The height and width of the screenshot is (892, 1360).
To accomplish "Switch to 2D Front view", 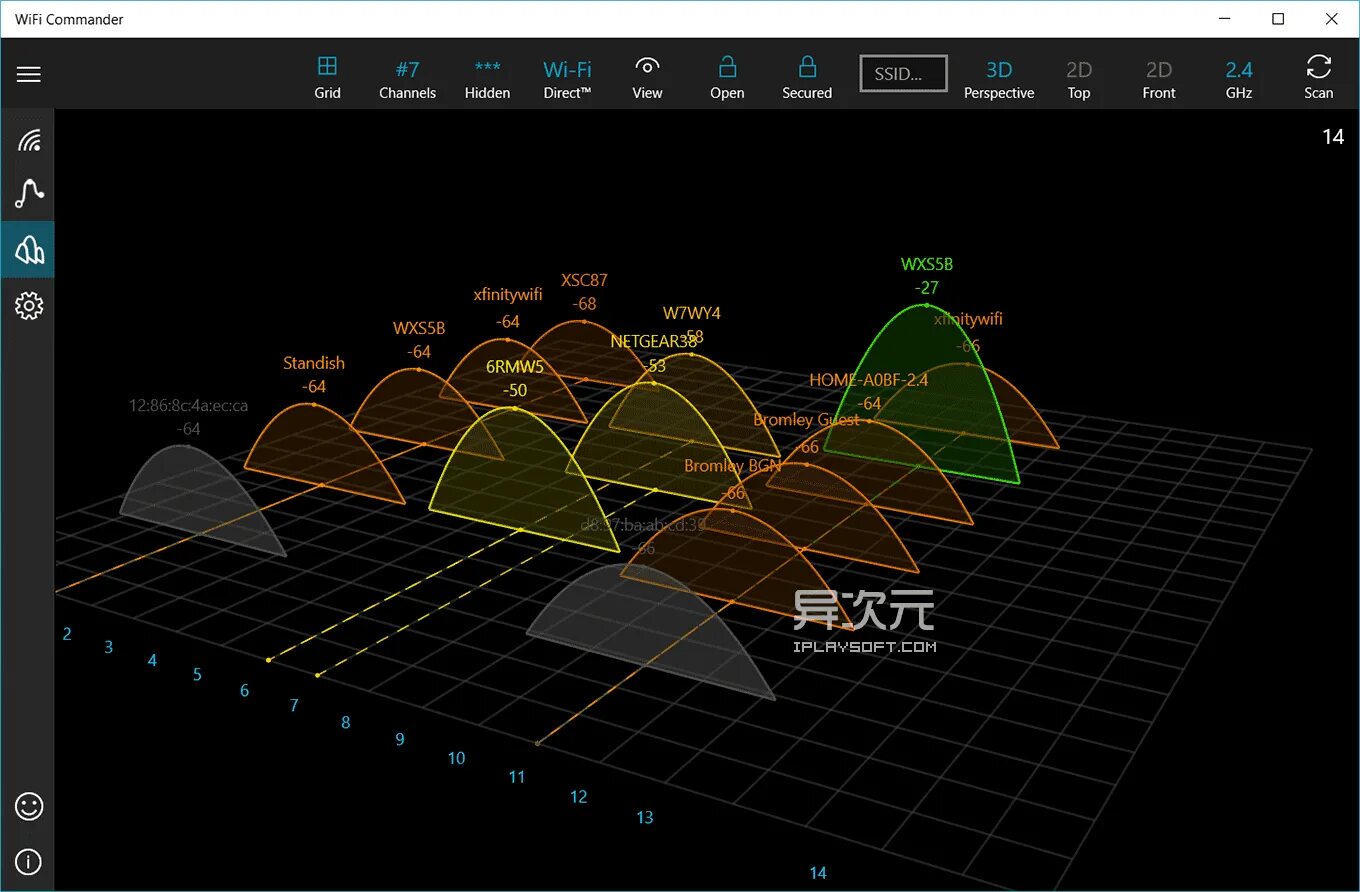I will (1159, 79).
